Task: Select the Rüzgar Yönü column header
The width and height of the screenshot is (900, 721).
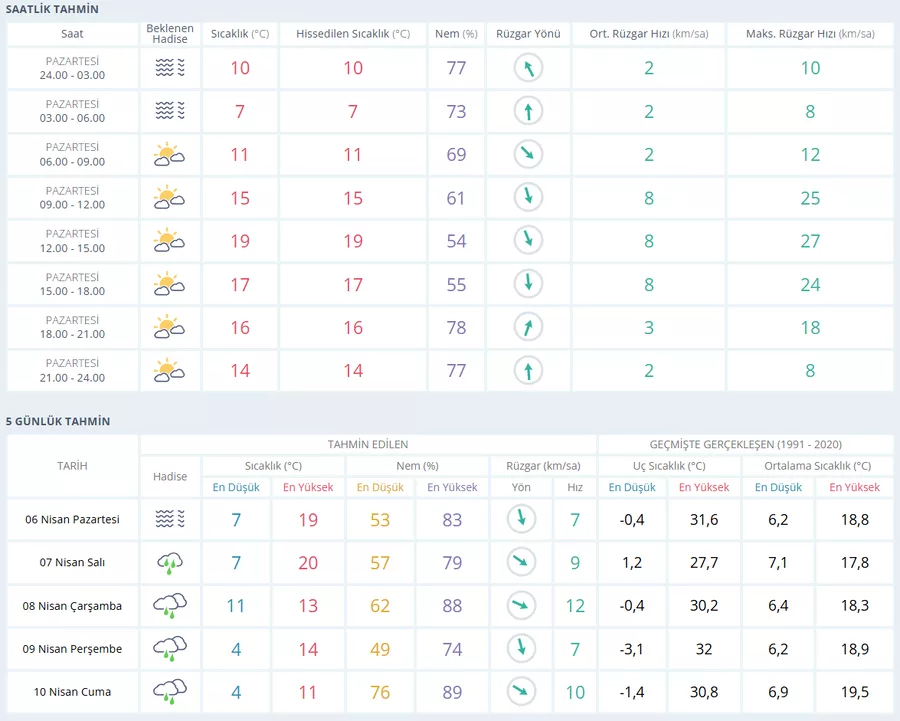Action: tap(528, 34)
